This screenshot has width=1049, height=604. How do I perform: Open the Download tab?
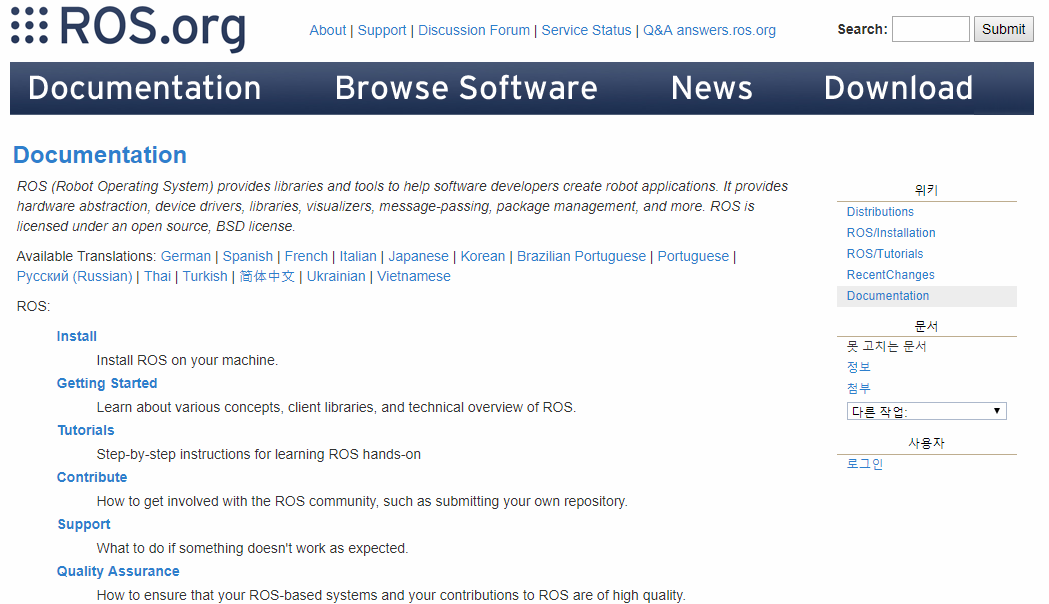pos(898,88)
